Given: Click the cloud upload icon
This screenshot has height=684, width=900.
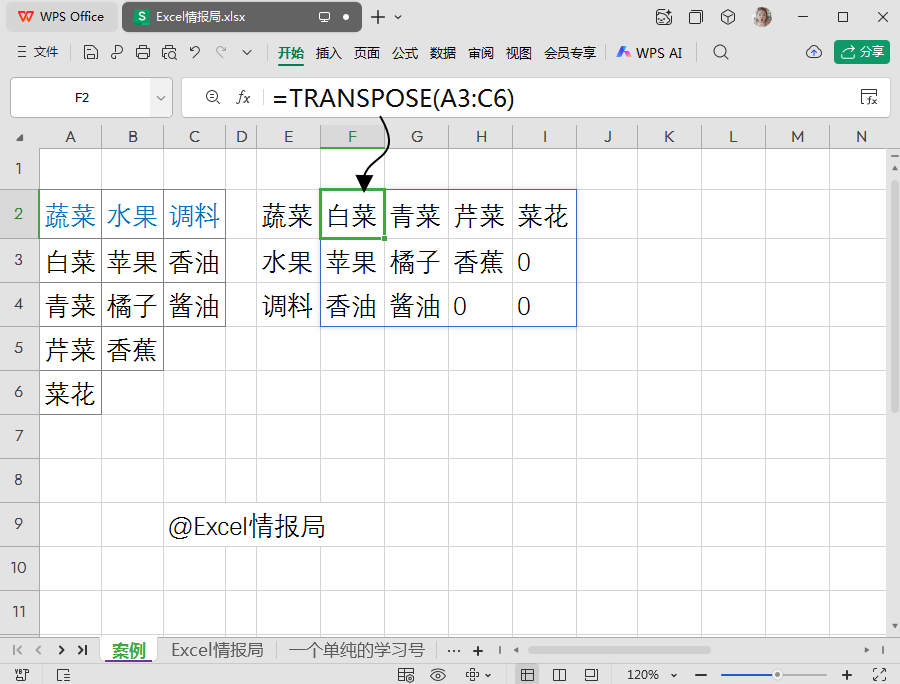Looking at the screenshot, I should pyautogui.click(x=813, y=52).
